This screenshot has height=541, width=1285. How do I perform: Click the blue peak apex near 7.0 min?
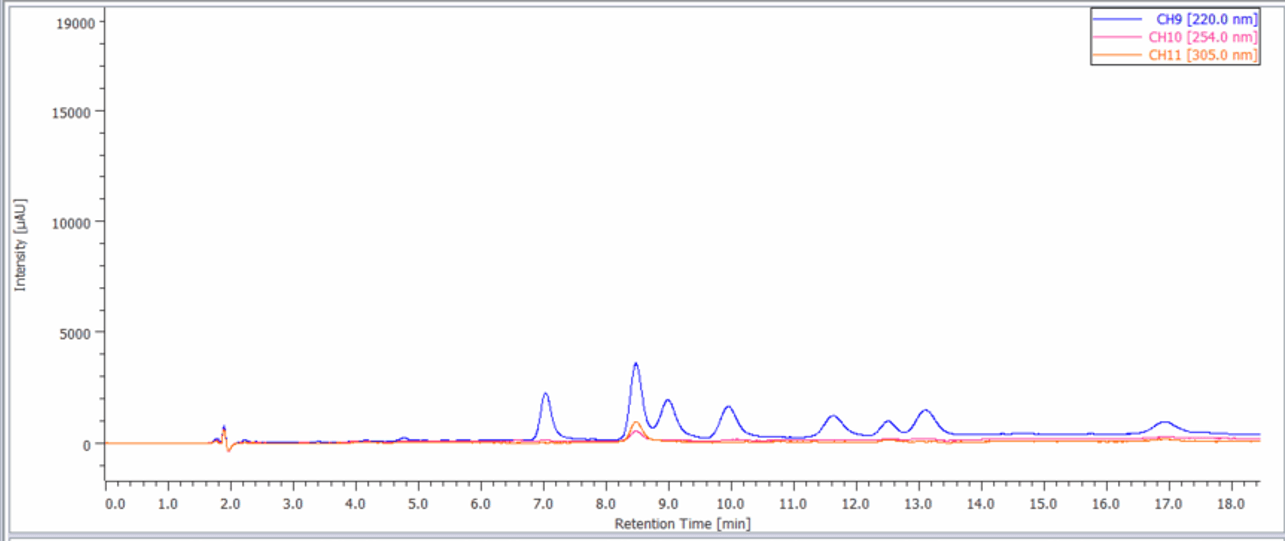(x=545, y=394)
